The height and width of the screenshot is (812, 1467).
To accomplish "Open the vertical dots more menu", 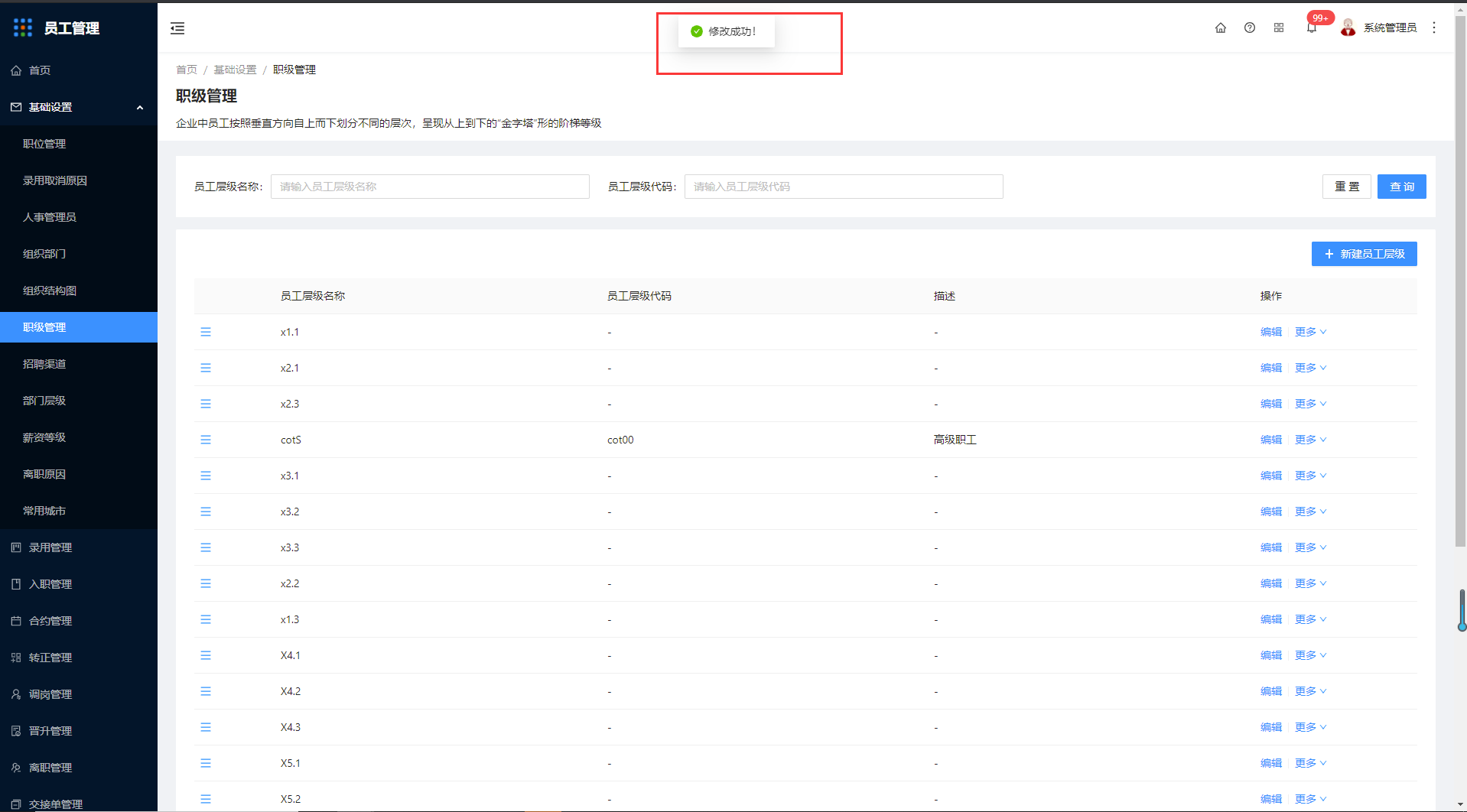I will click(1434, 28).
